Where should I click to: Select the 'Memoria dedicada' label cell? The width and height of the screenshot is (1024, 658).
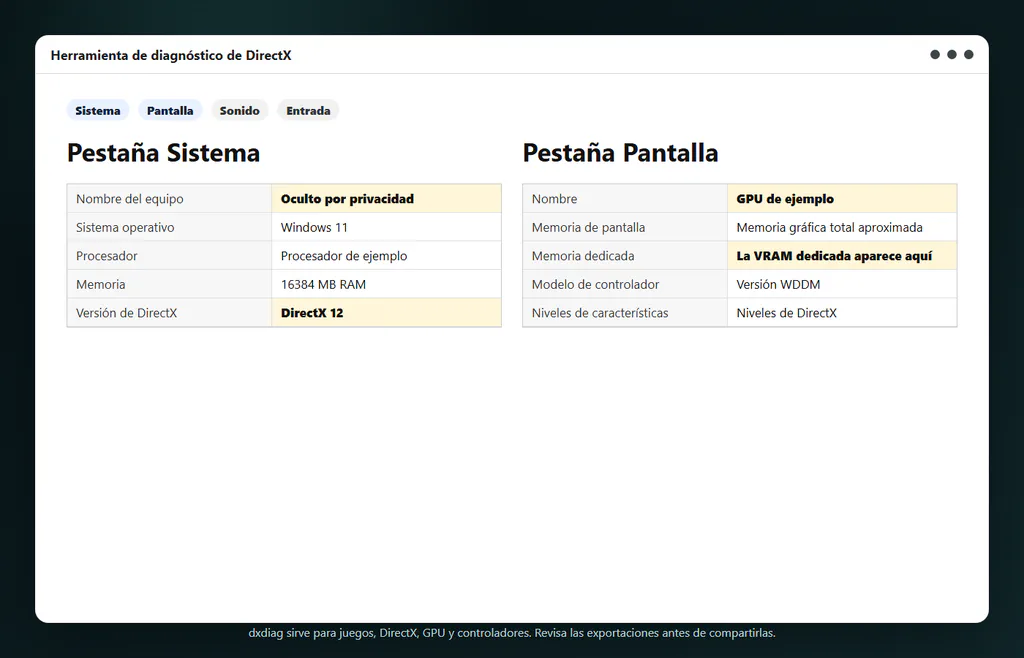tap(625, 256)
